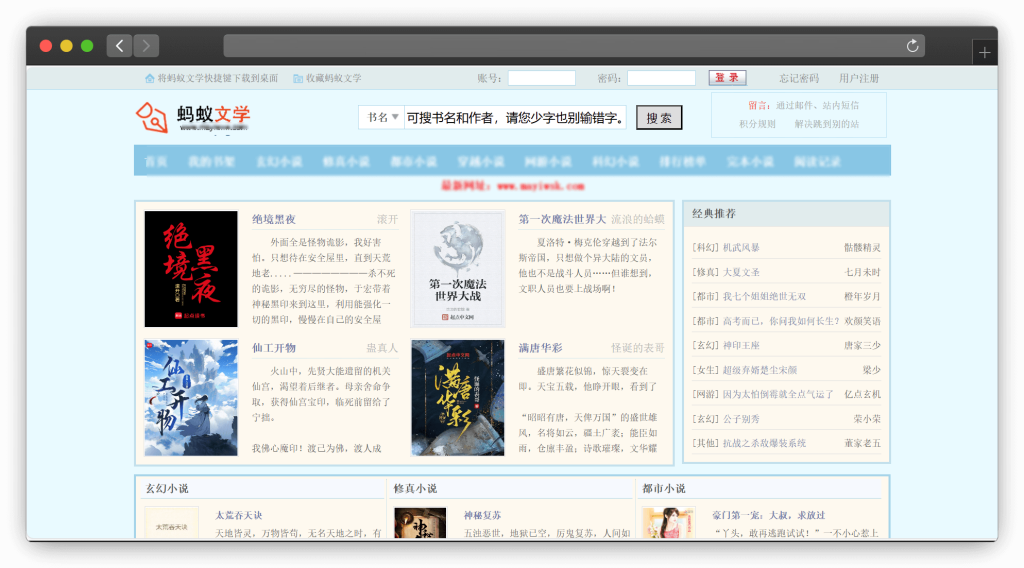Screen dimensions: 1024x568
Task: Open the 仙工开物 book cover
Action: pyautogui.click(x=191, y=397)
